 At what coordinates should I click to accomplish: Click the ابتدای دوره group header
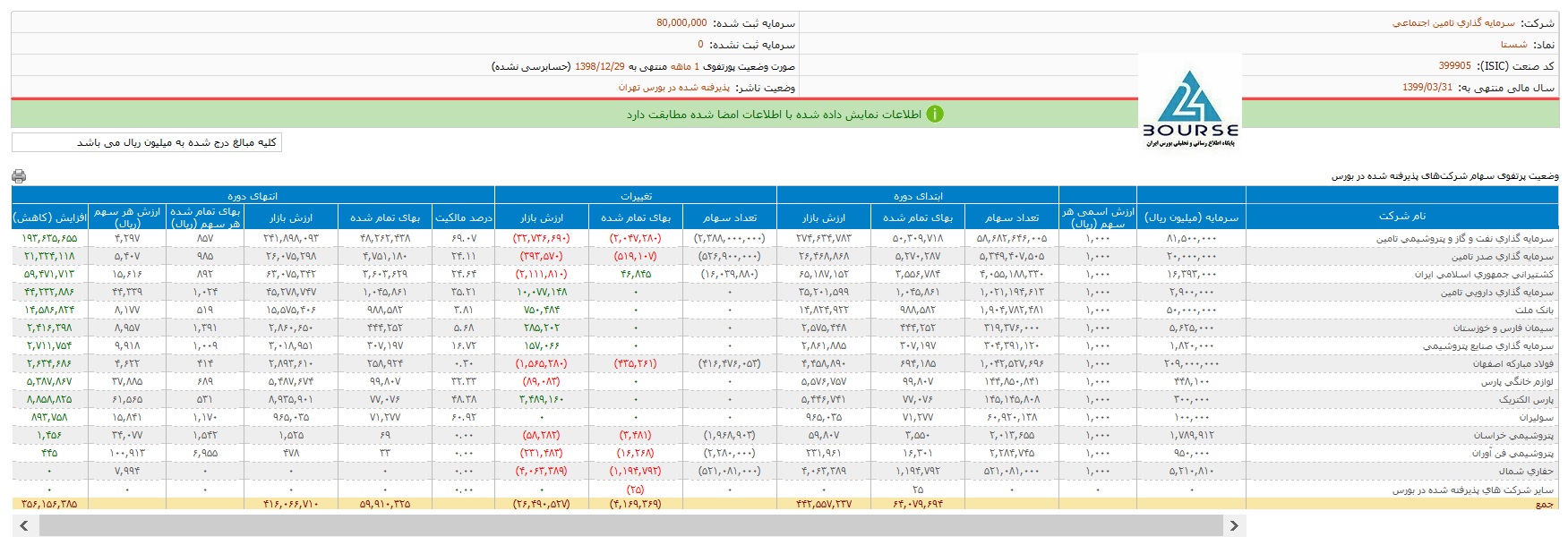917,195
